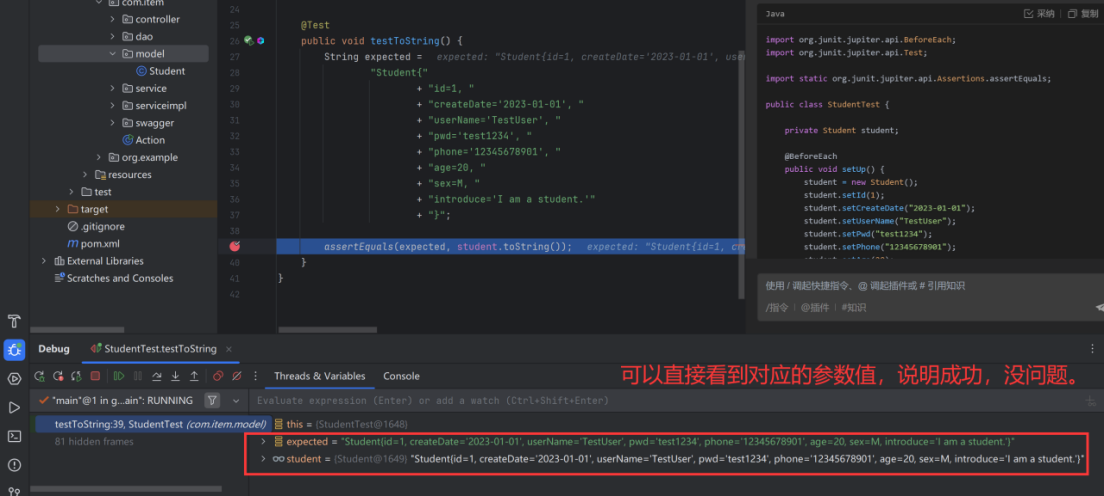Click the breakpoint marker at line 39
The image size is (1104, 496).
point(235,246)
